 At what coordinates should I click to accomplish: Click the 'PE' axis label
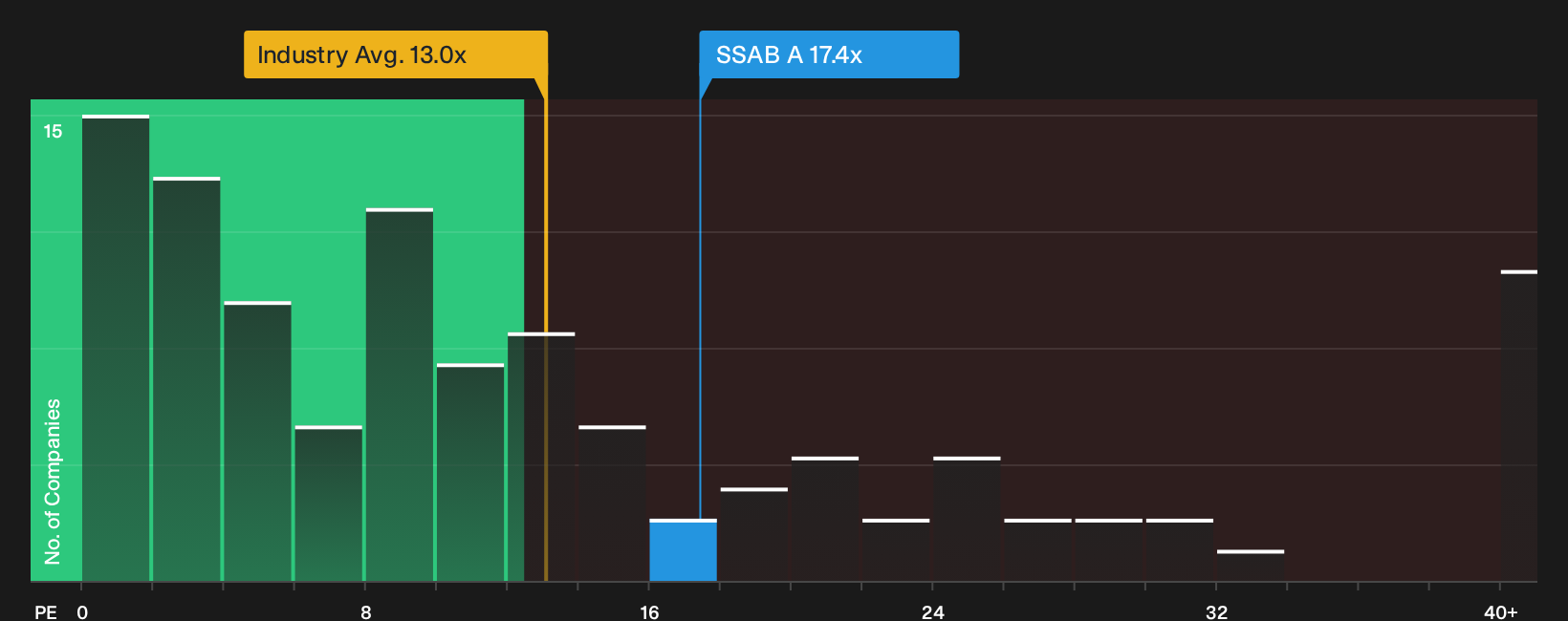[x=46, y=612]
